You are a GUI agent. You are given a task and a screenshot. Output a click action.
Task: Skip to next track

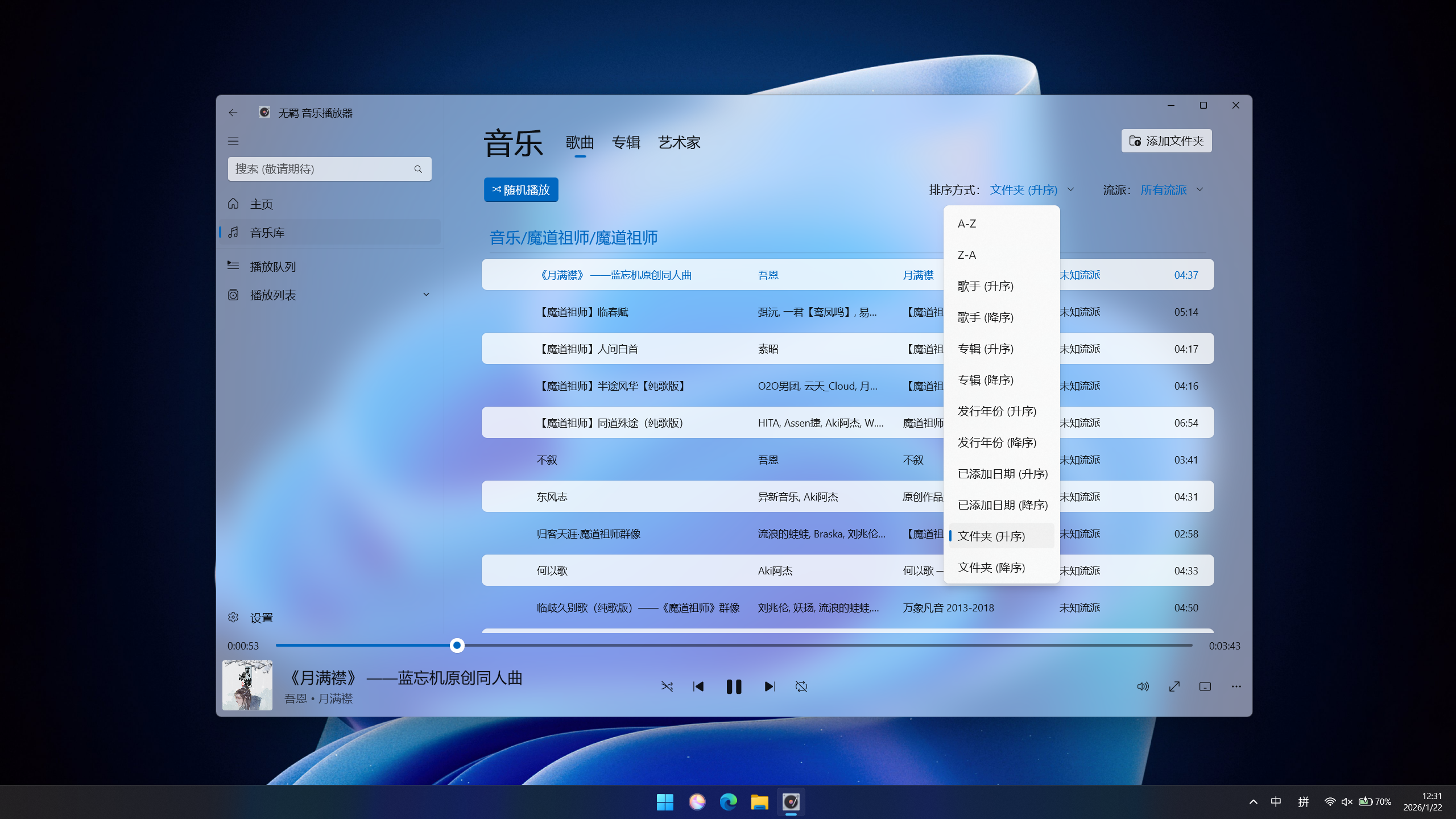(770, 686)
